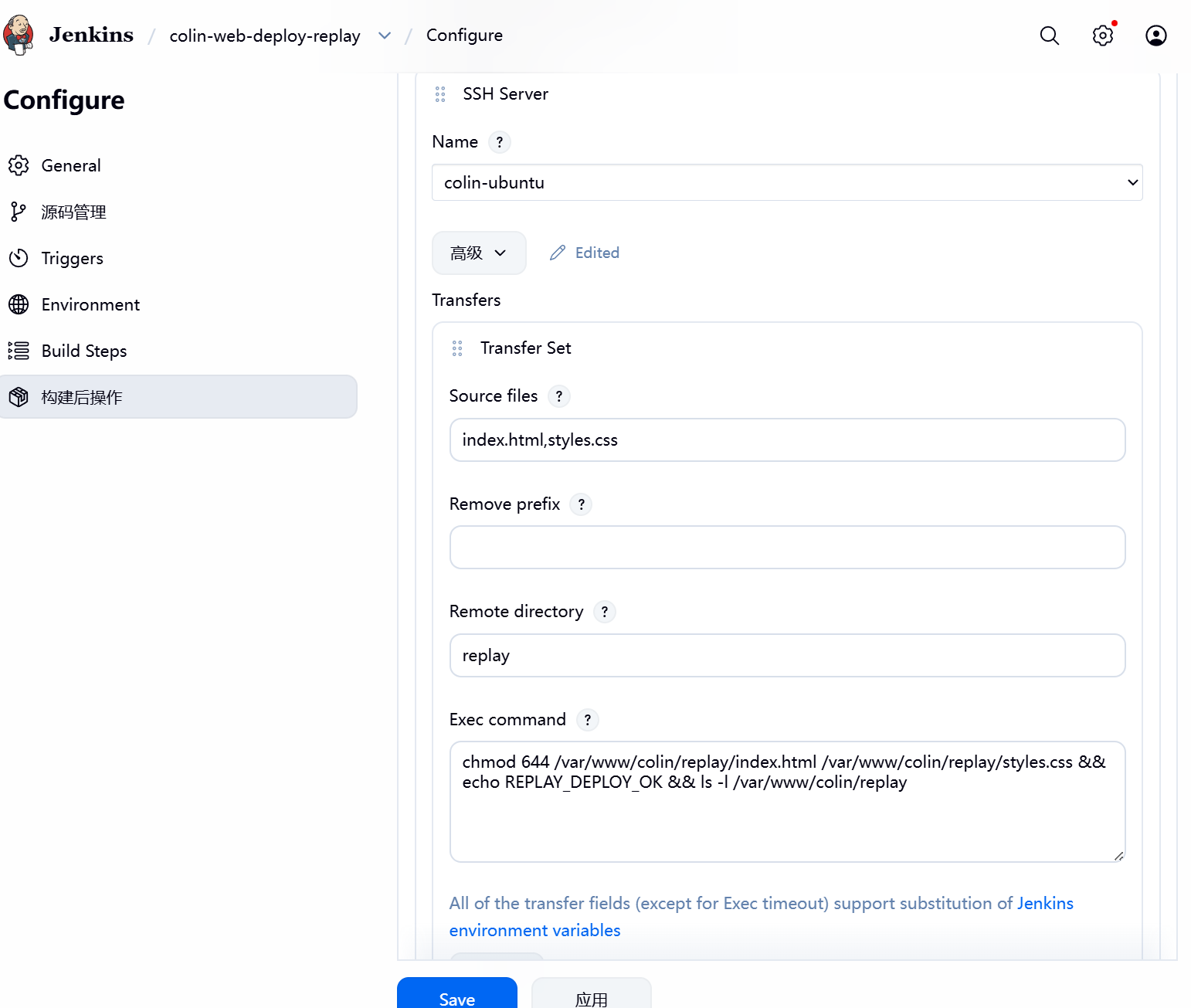Grab the Exec command textarea resize handle

tap(1118, 856)
